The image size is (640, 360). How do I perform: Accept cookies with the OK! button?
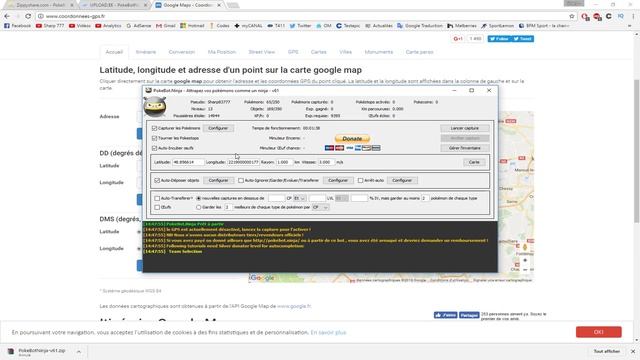[599, 332]
